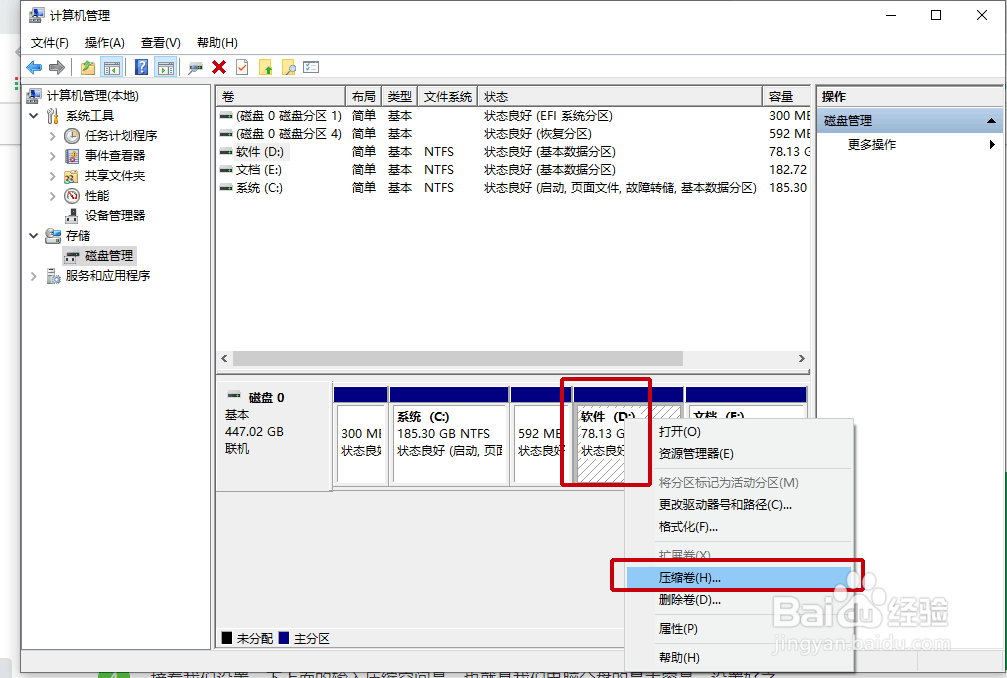Toggle the Show/Hide action pane icon
Image resolution: width=1007 pixels, height=678 pixels.
coord(164,67)
